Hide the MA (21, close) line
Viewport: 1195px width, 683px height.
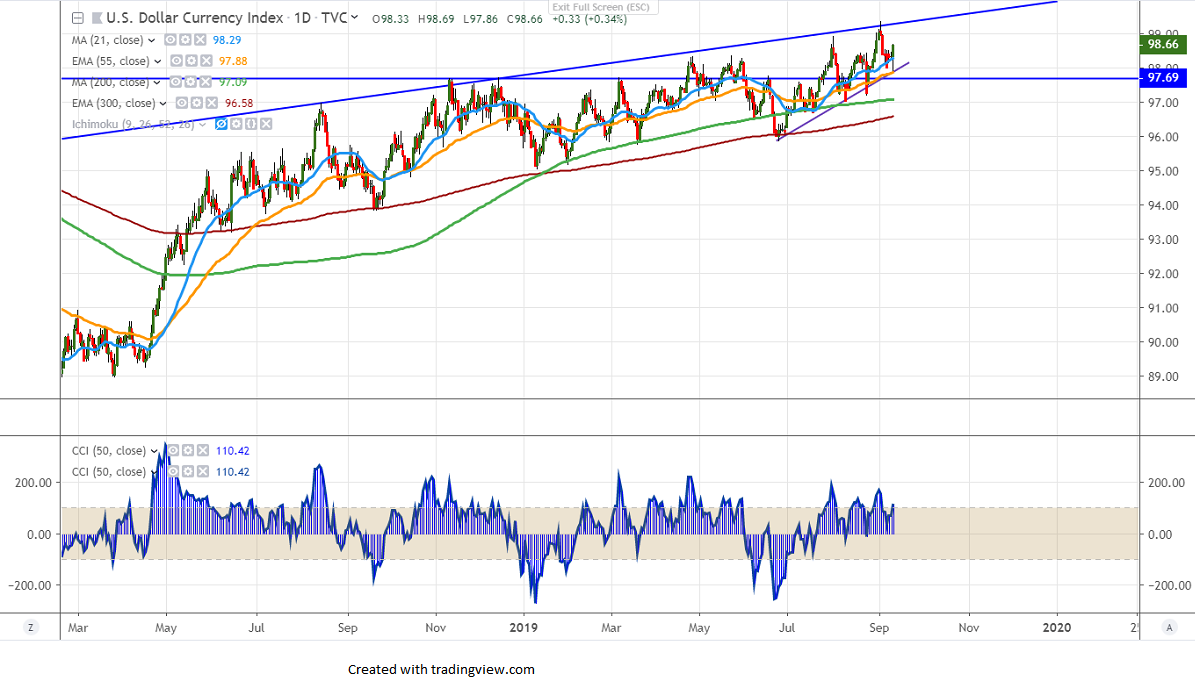tap(169, 40)
